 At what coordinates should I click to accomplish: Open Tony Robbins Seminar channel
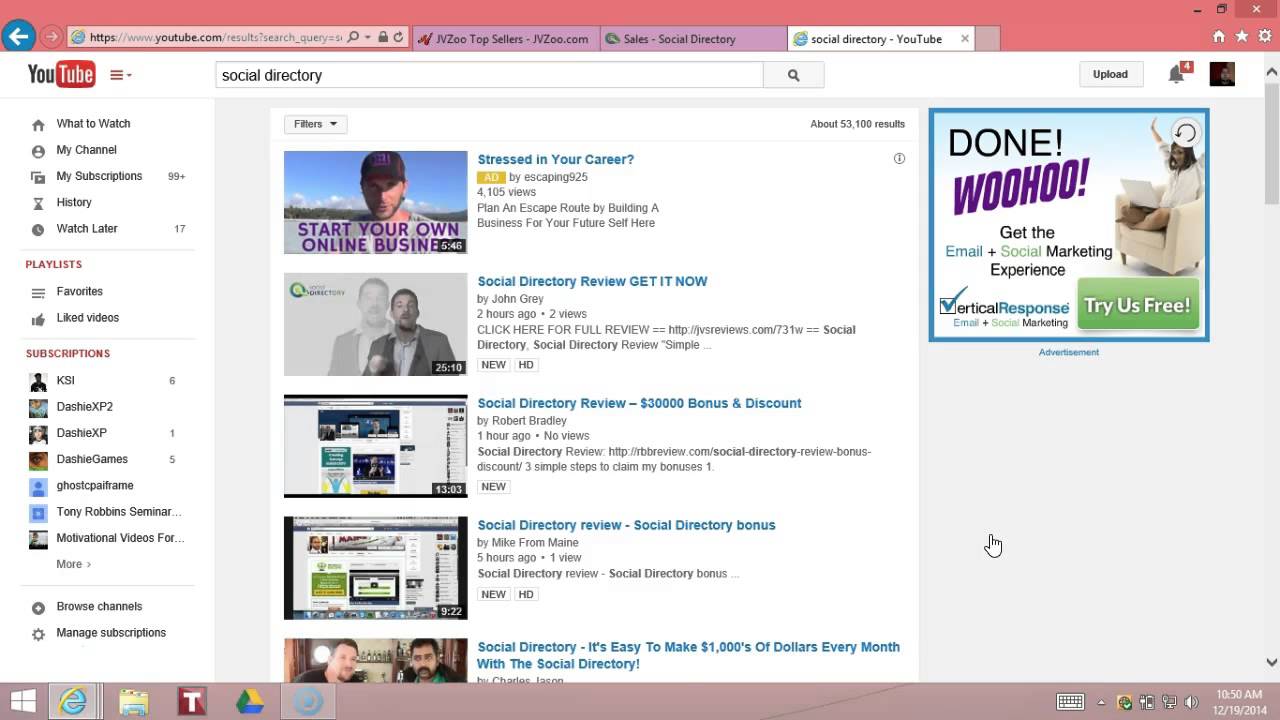click(x=119, y=511)
